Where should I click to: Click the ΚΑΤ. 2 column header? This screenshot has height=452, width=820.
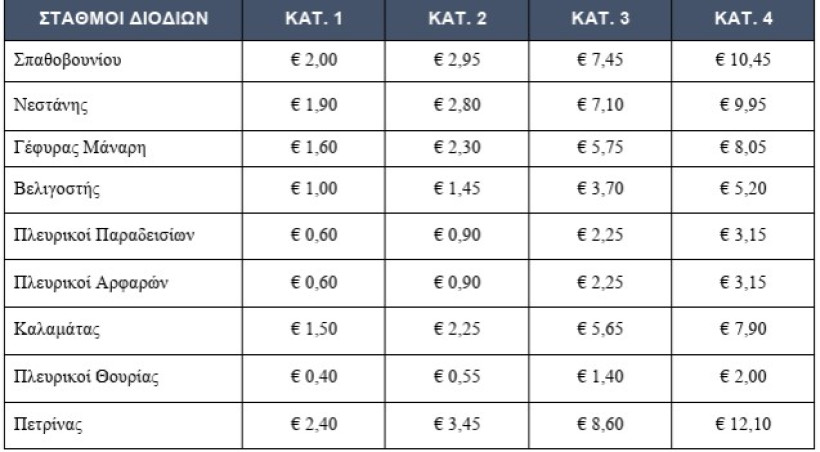456,19
